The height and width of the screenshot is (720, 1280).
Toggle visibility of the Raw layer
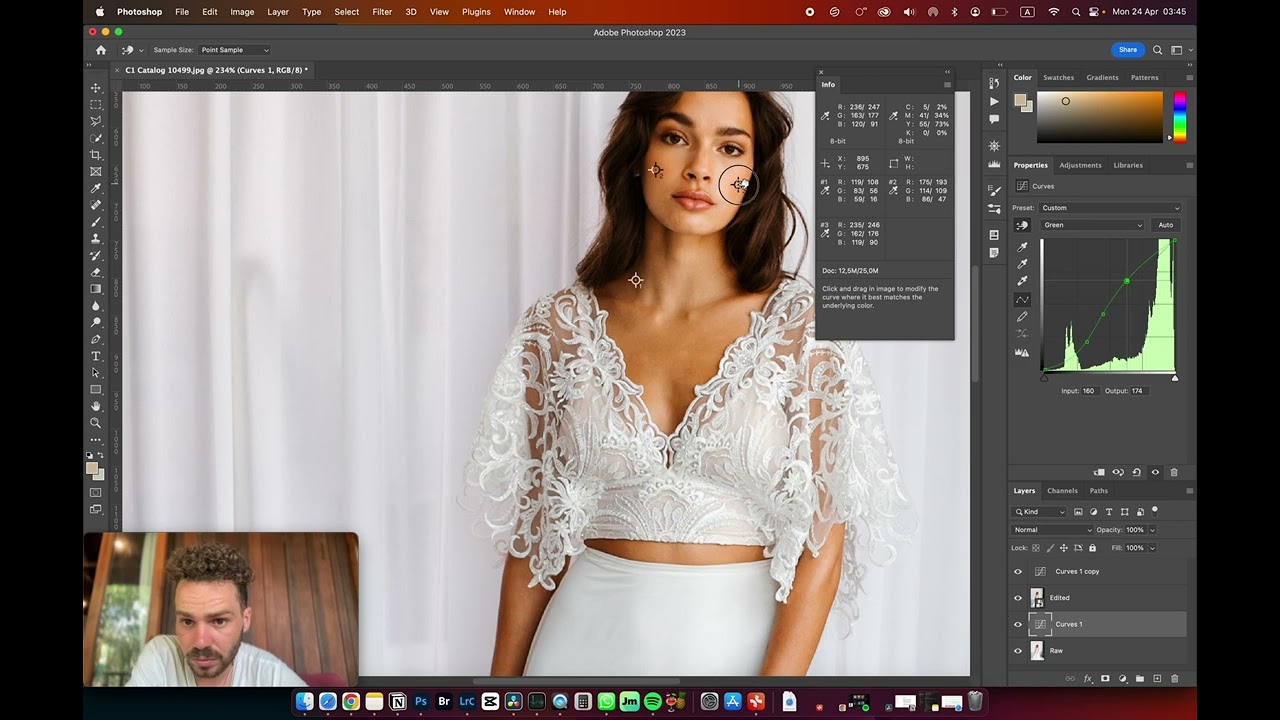click(1018, 651)
